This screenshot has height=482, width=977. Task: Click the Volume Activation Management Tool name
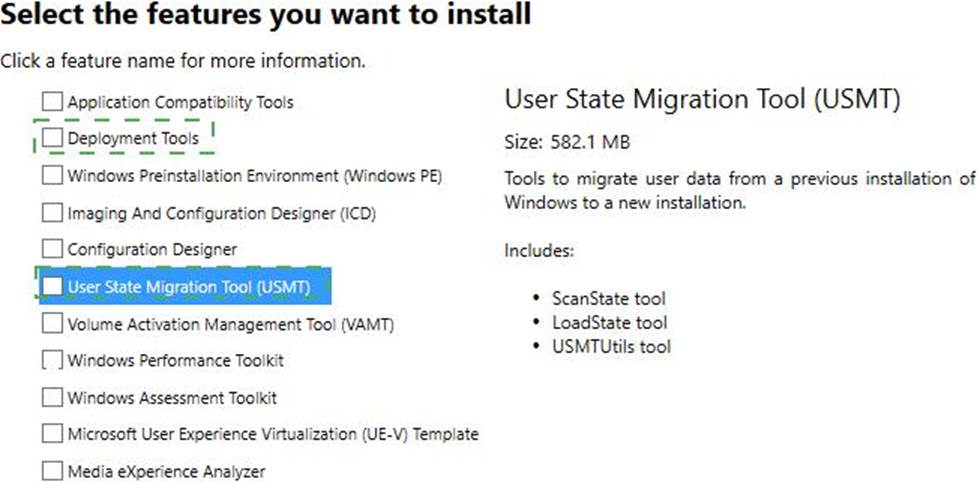click(231, 324)
